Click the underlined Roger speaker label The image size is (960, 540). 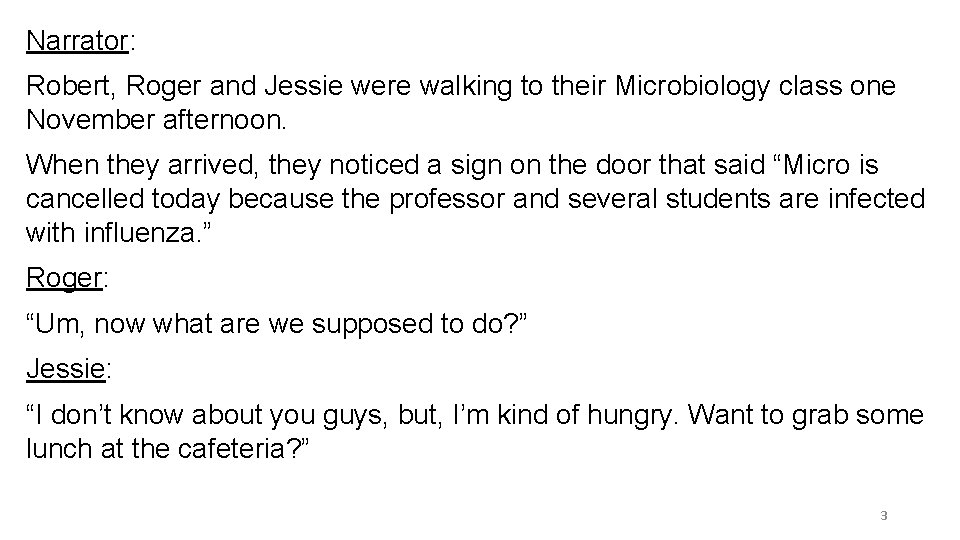64,278
